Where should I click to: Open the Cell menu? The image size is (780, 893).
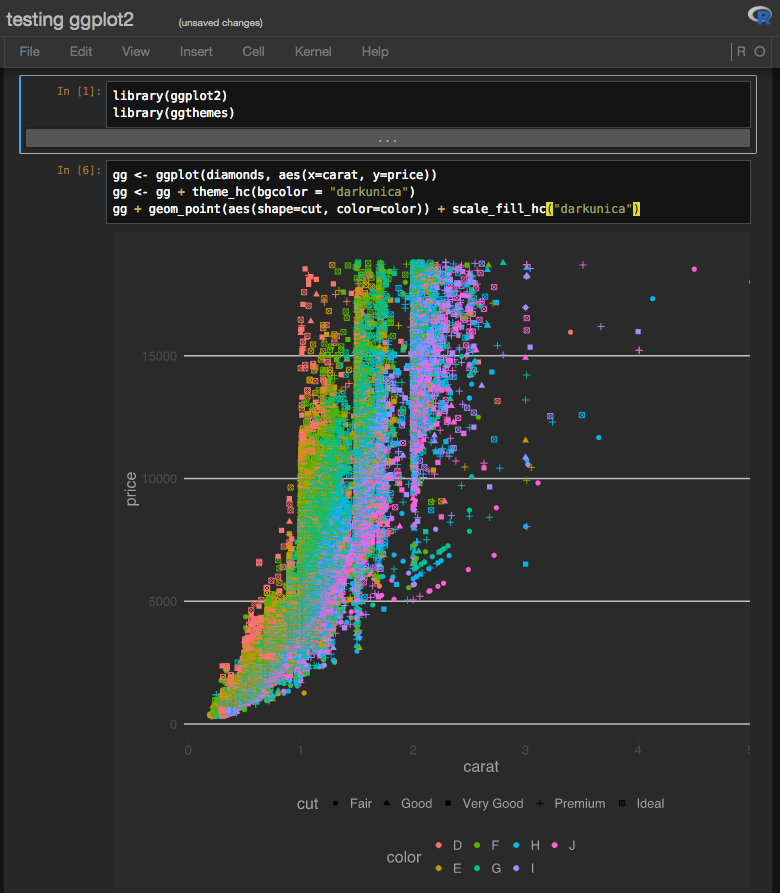pos(253,52)
